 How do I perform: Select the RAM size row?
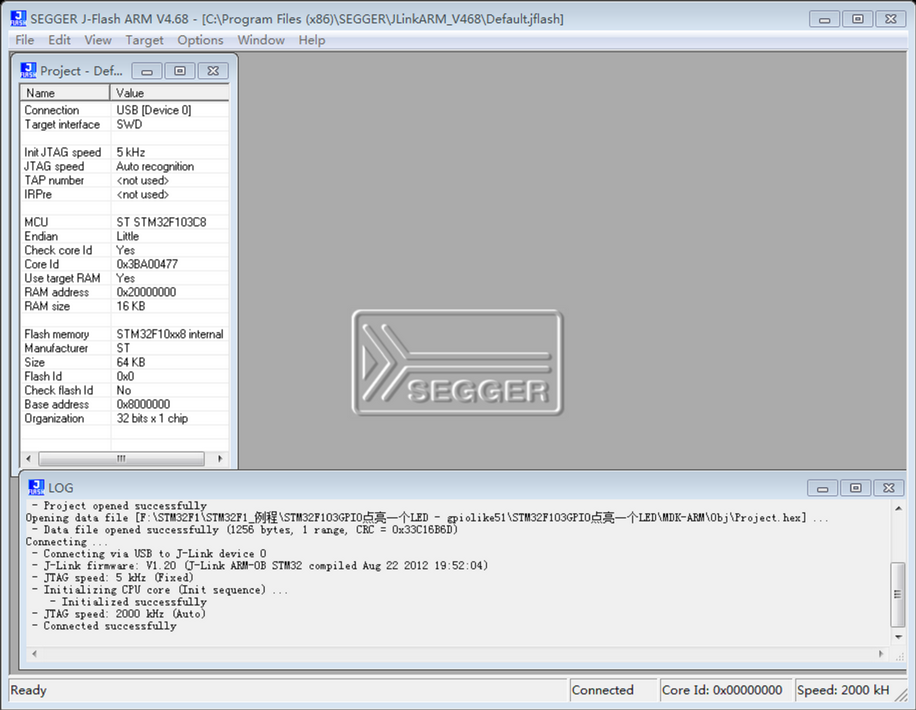[124, 306]
